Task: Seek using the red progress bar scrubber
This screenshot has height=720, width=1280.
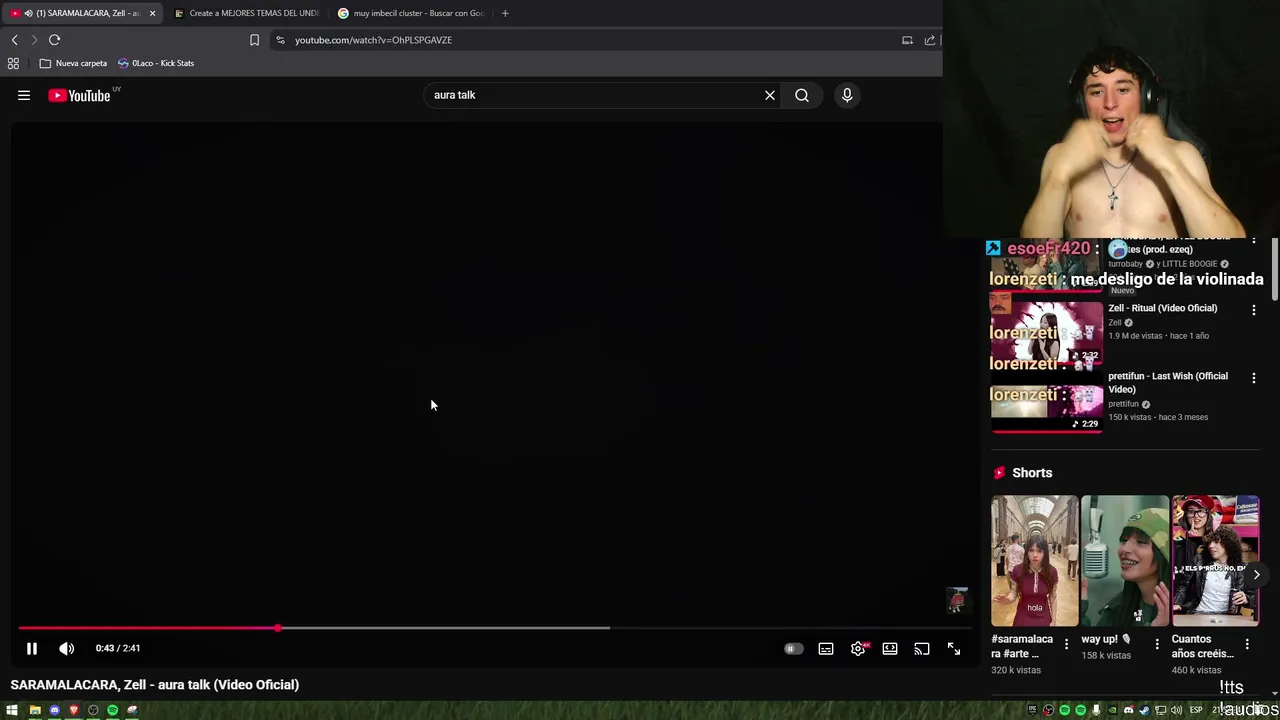Action: point(278,628)
